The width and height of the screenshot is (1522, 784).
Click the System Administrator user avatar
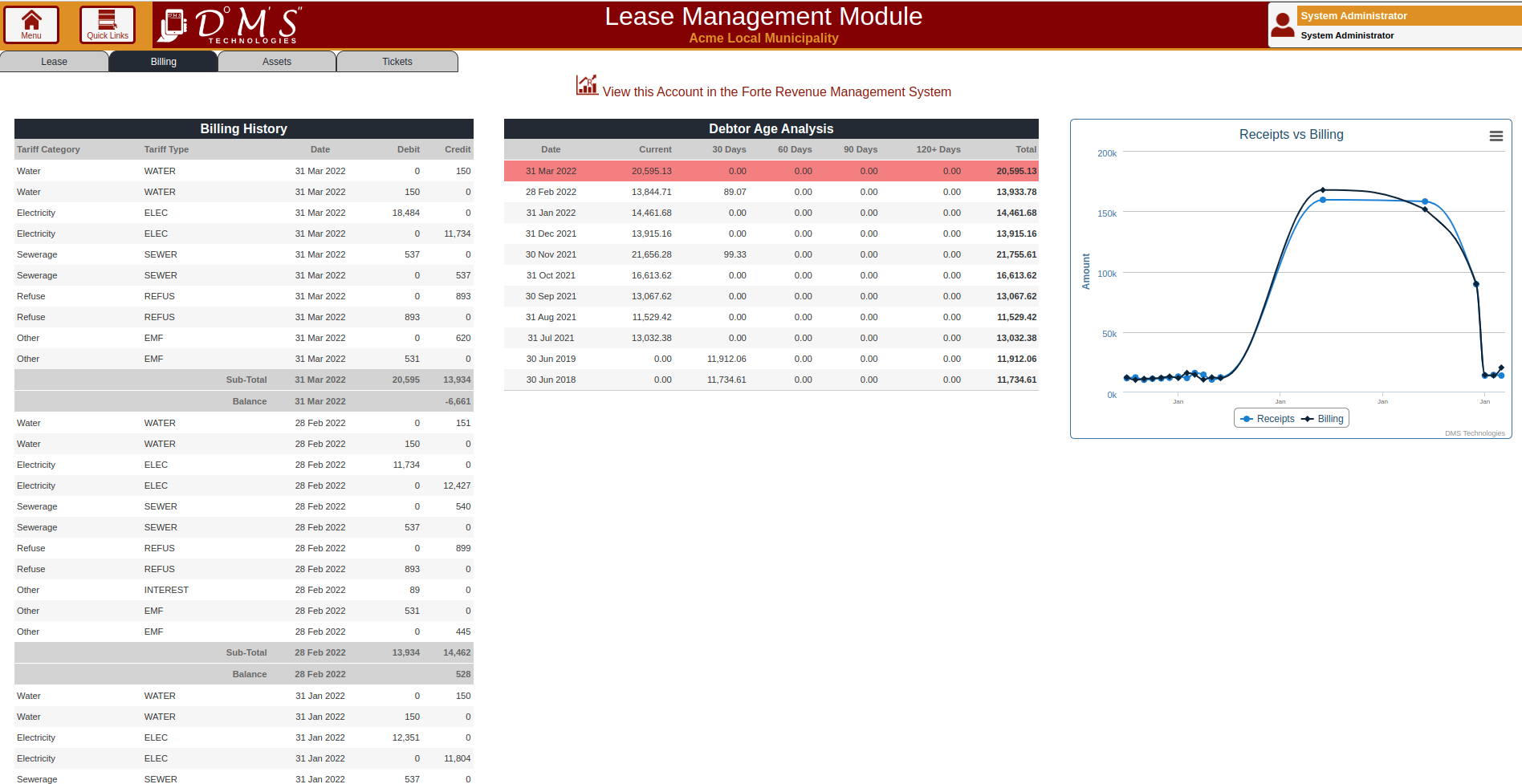coord(1283,25)
